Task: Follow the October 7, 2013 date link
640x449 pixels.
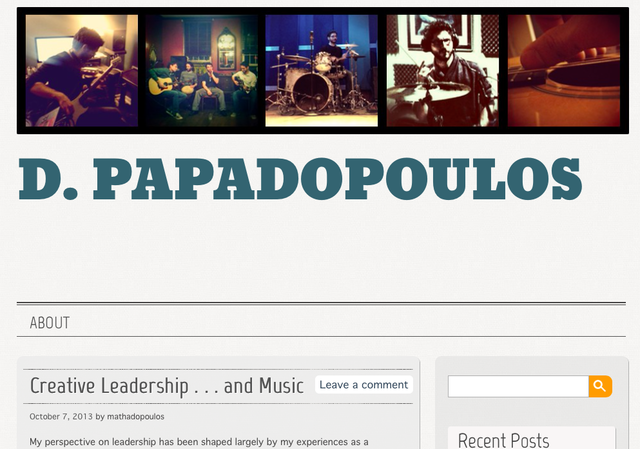Action: [61, 416]
